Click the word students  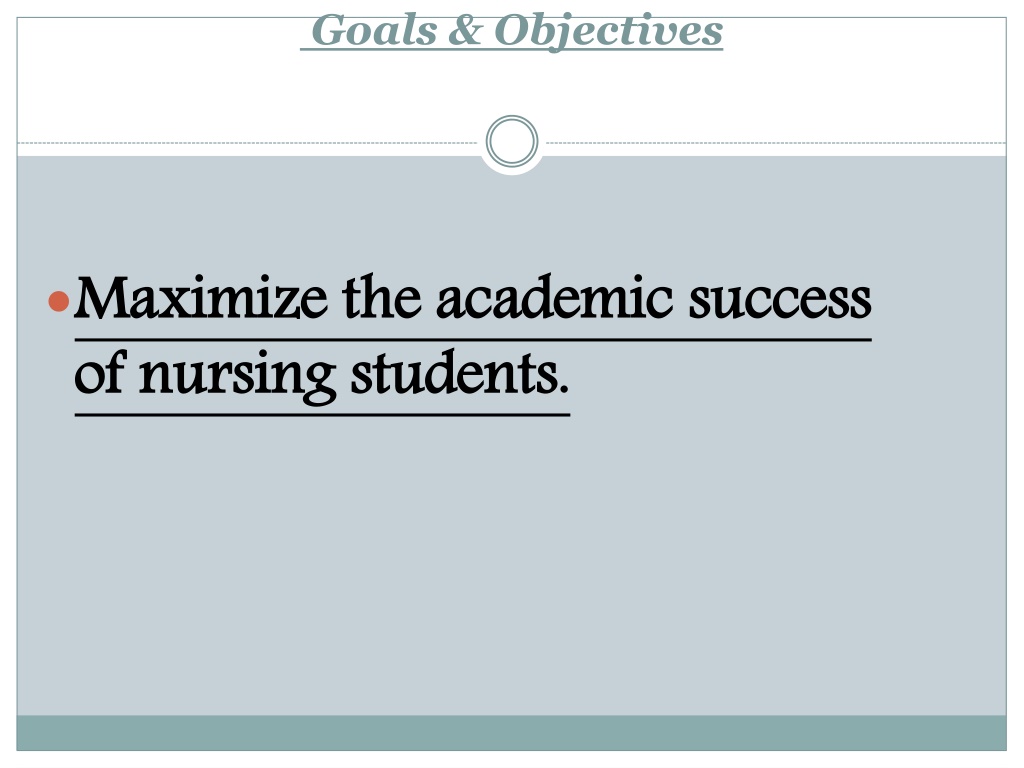[460, 372]
